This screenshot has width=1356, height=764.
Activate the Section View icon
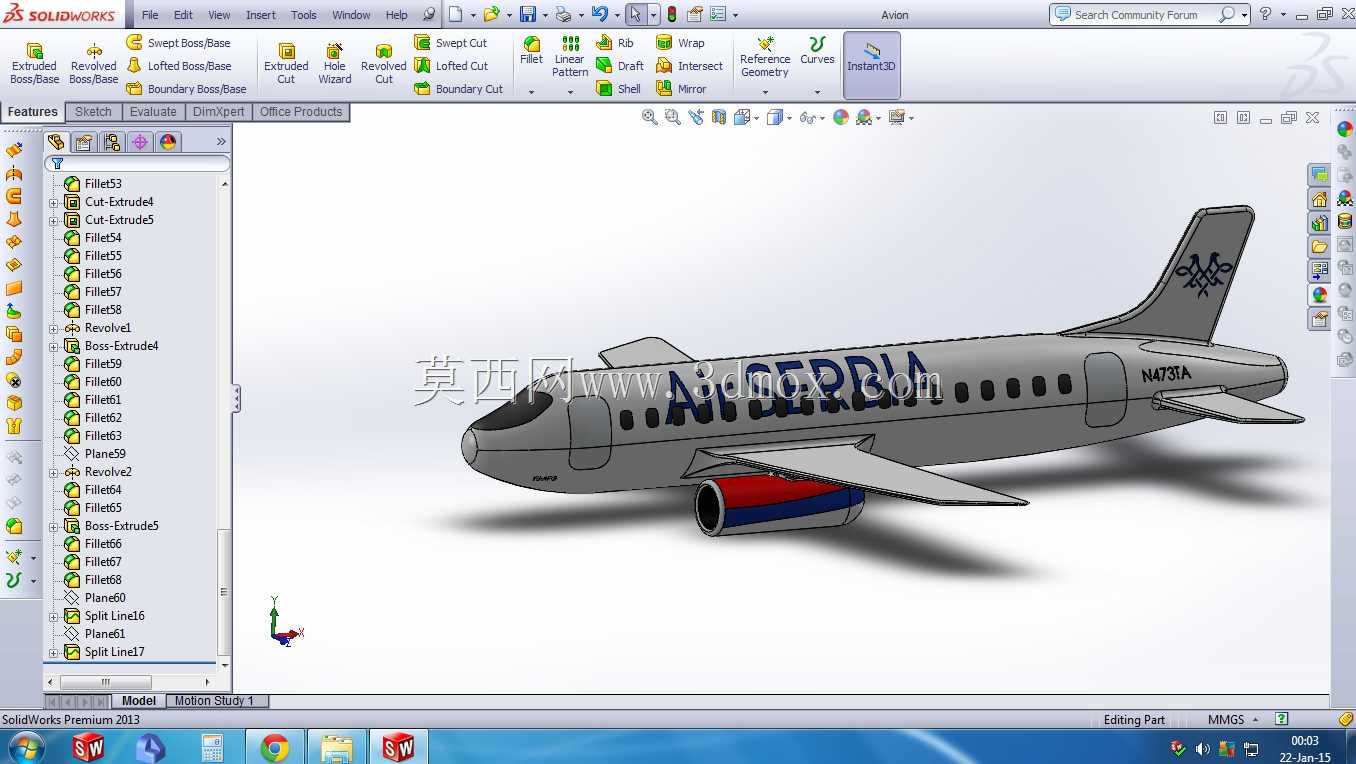click(719, 118)
